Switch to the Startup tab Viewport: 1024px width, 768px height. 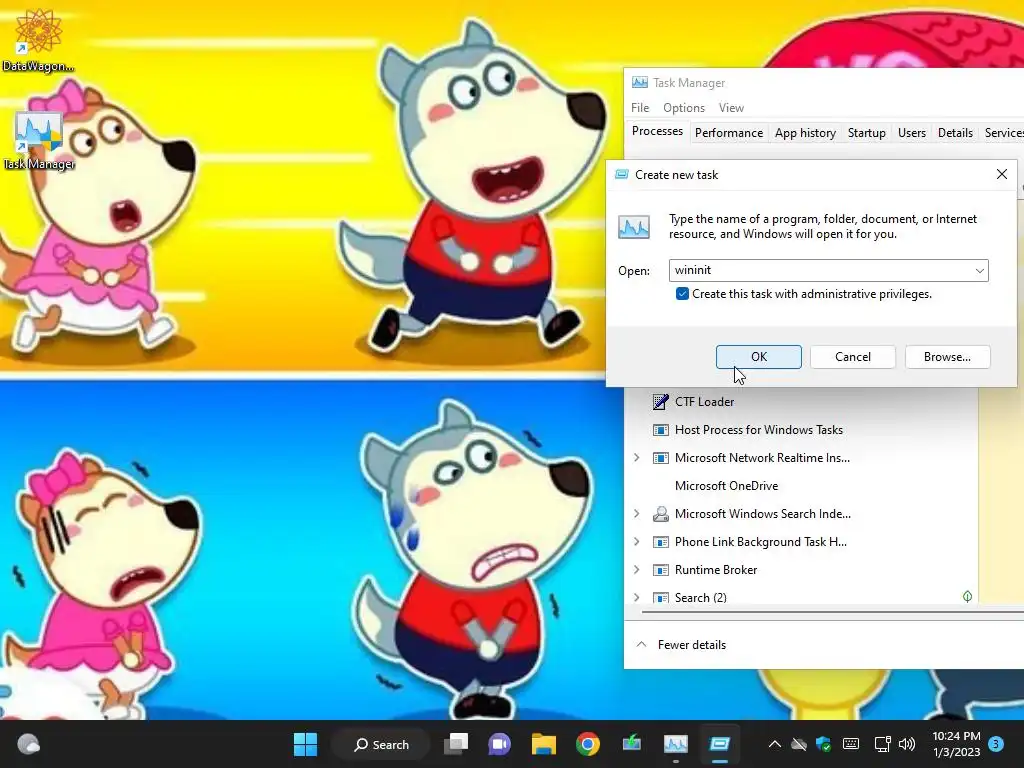pyautogui.click(x=867, y=133)
